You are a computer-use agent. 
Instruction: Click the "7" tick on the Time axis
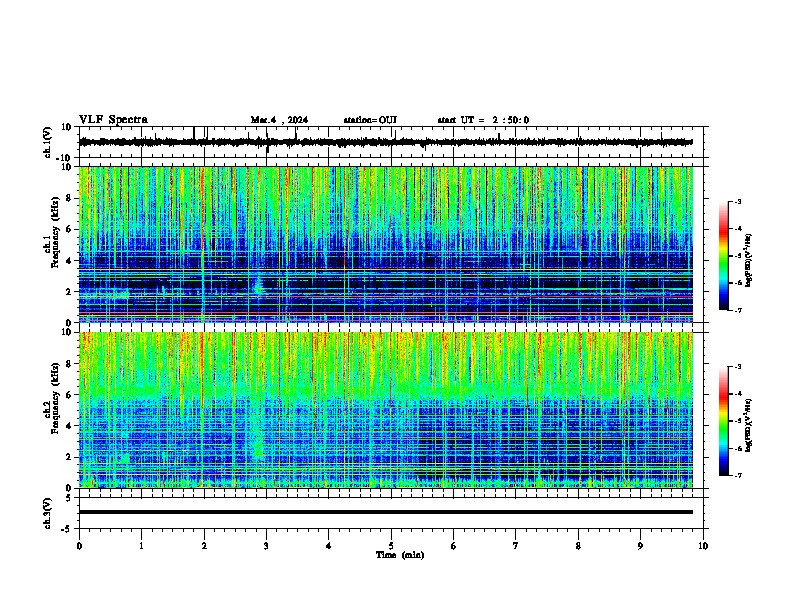[x=516, y=546]
